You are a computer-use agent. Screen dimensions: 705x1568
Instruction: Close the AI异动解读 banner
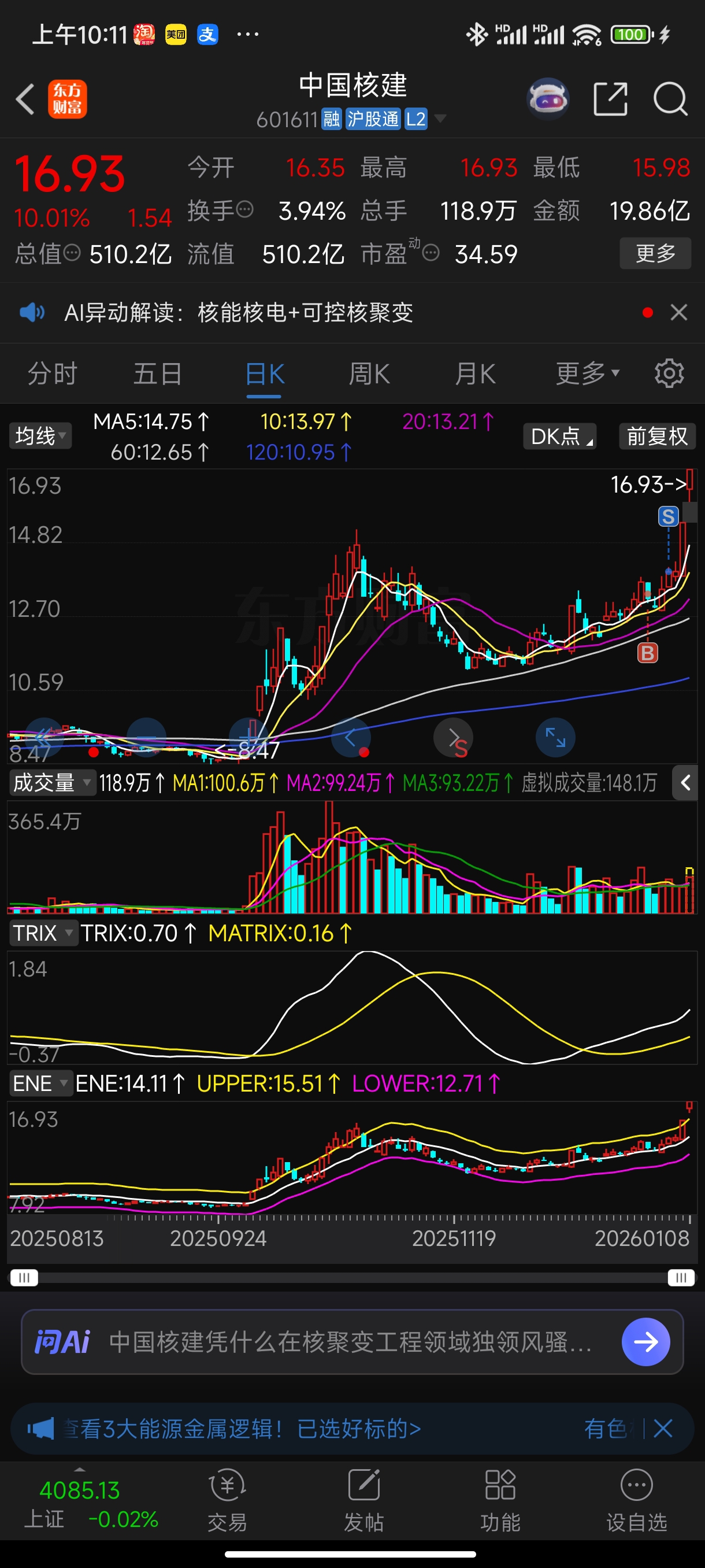[679, 313]
